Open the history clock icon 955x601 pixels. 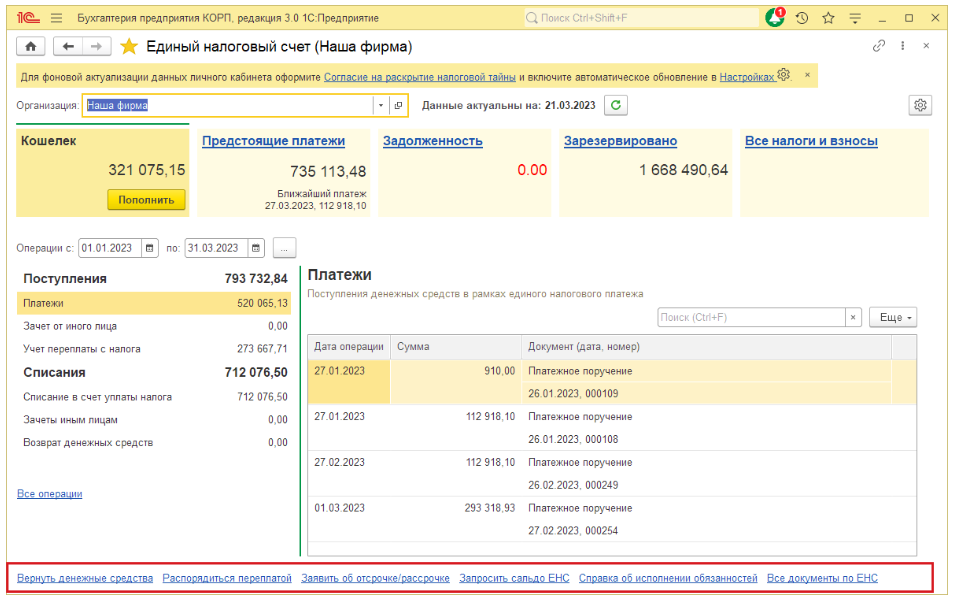click(x=802, y=18)
